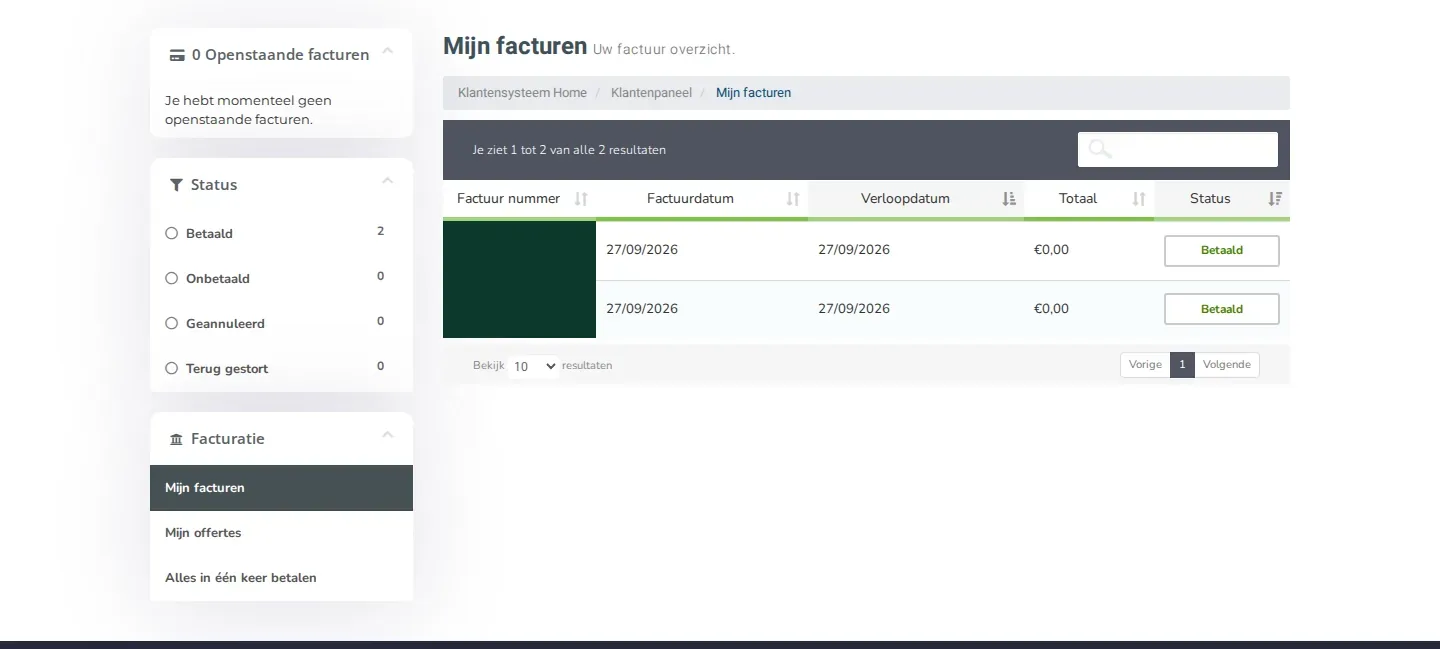Click the bank icon beside Facturatie
1440x649 pixels.
(x=177, y=439)
